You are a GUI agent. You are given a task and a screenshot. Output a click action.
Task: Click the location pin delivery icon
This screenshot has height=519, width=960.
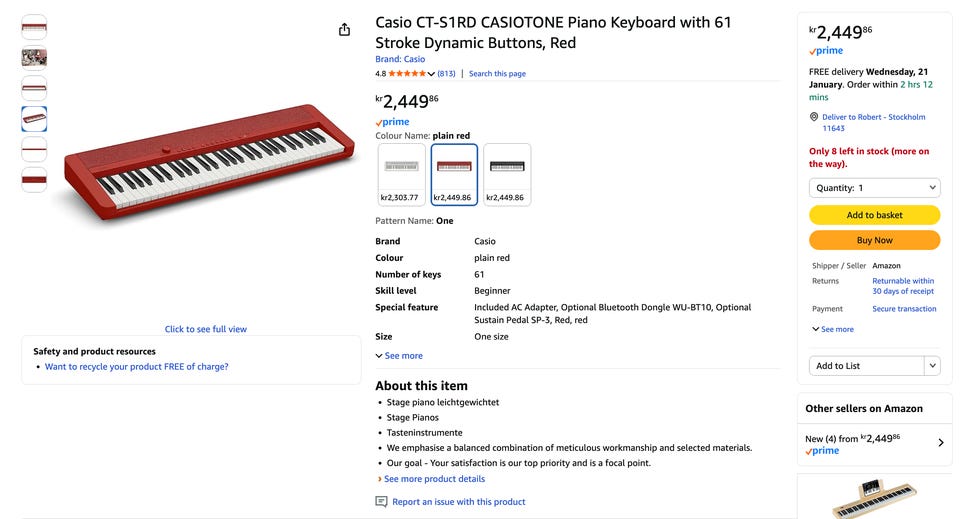[x=814, y=117]
